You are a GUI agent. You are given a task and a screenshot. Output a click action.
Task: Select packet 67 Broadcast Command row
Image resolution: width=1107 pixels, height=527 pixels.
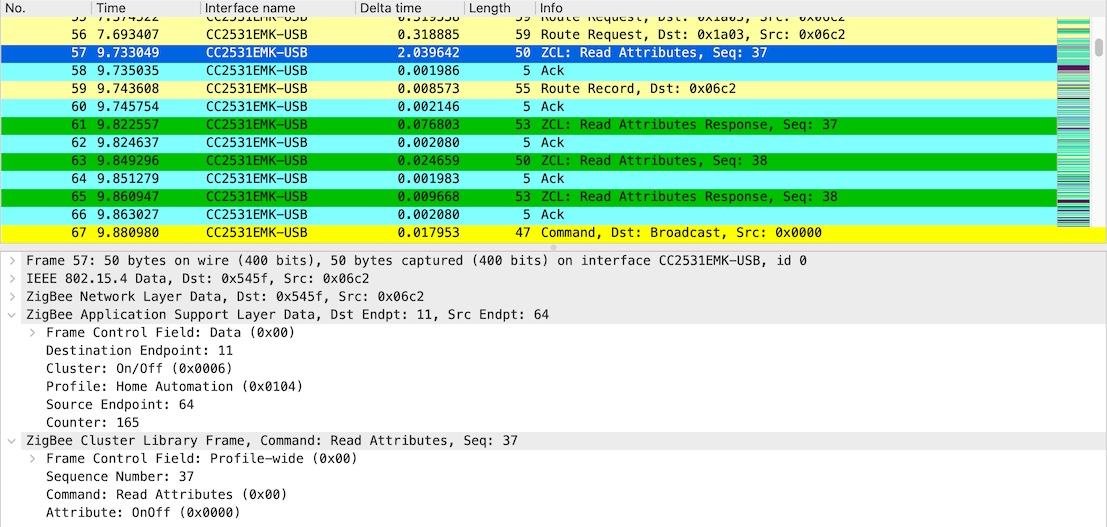click(528, 233)
